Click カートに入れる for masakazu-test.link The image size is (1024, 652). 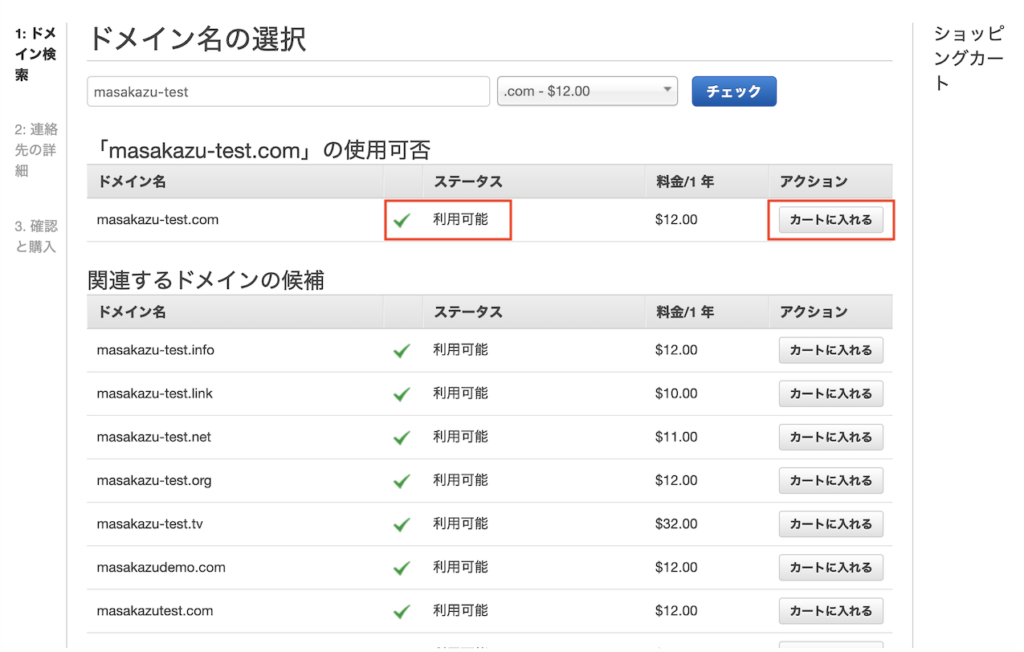[x=830, y=394]
